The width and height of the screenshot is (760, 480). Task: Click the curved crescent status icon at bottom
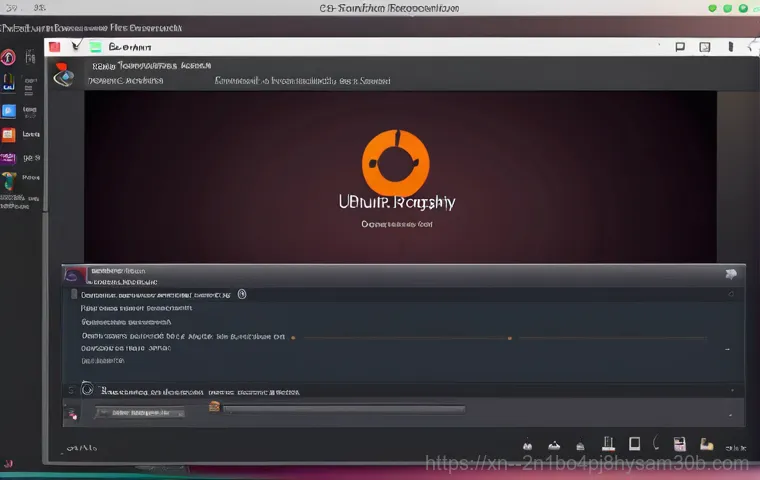[x=656, y=443]
